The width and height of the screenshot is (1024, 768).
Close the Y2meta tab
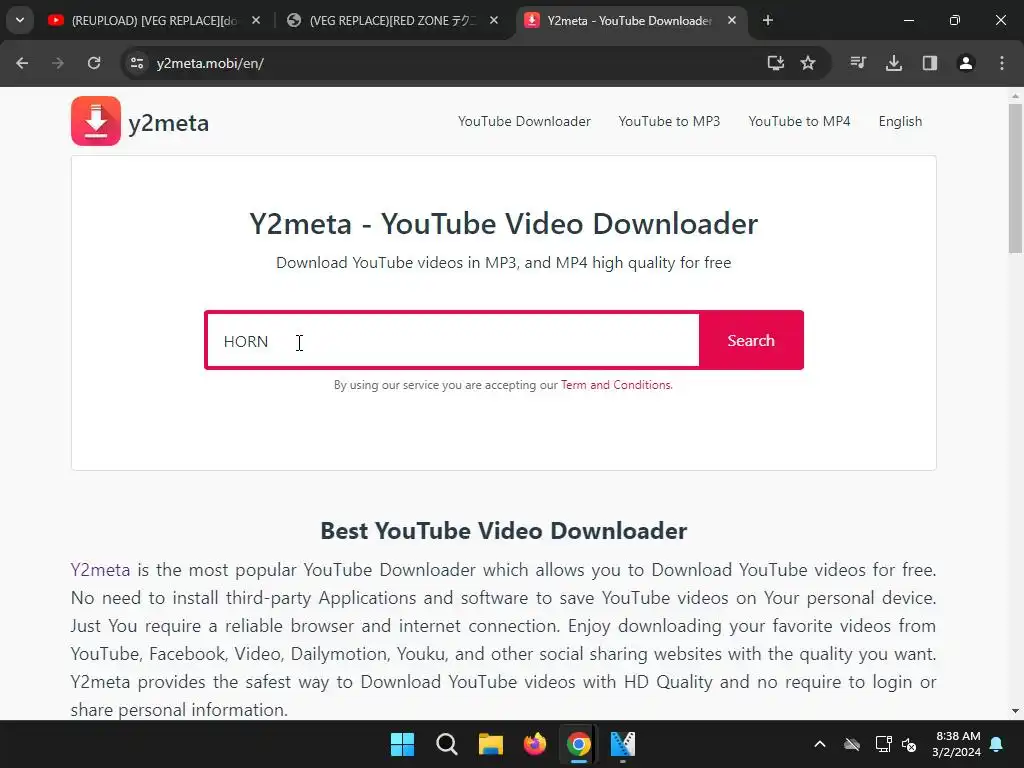pos(732,21)
